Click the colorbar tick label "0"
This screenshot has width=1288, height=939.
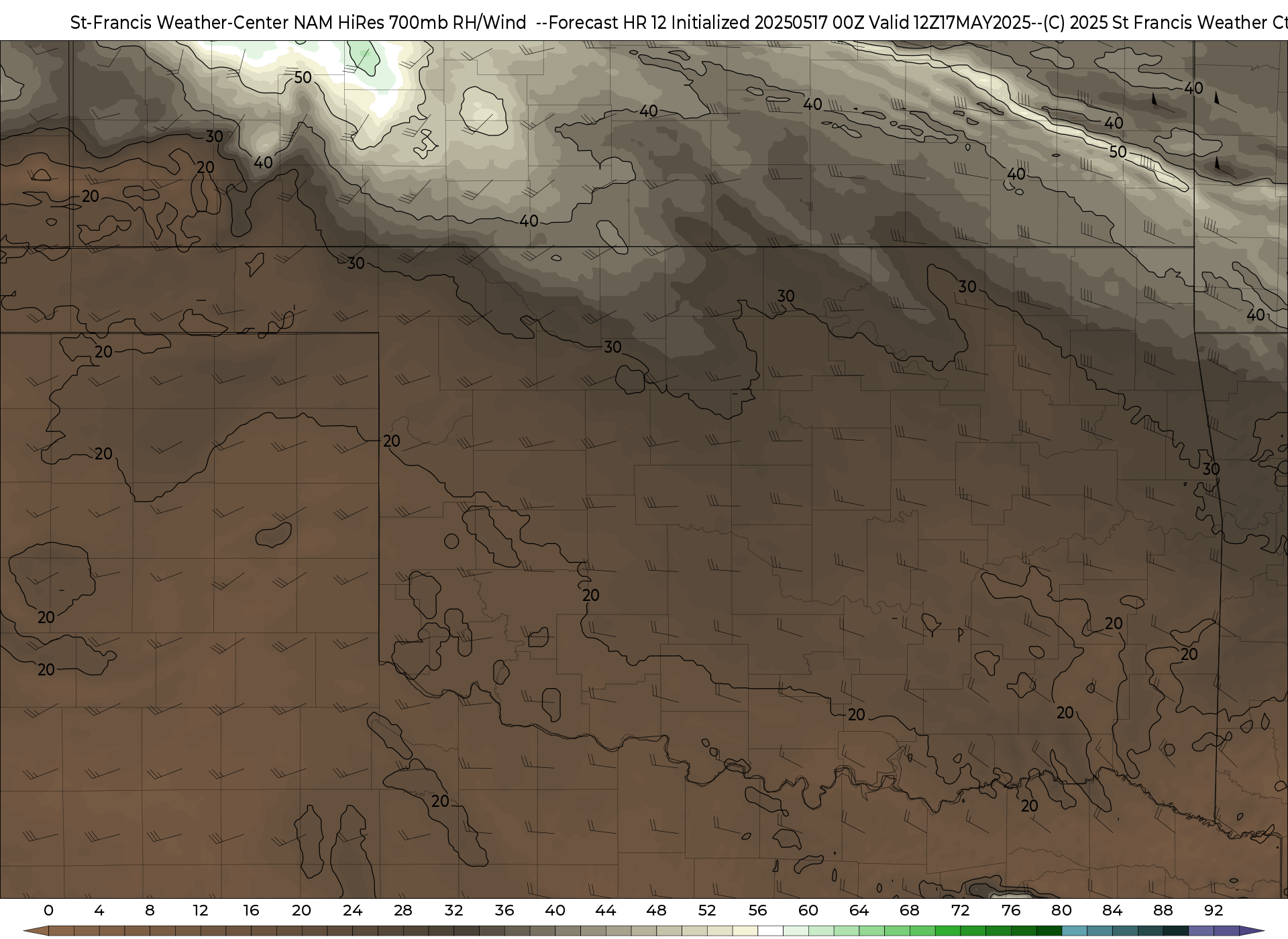(48, 910)
